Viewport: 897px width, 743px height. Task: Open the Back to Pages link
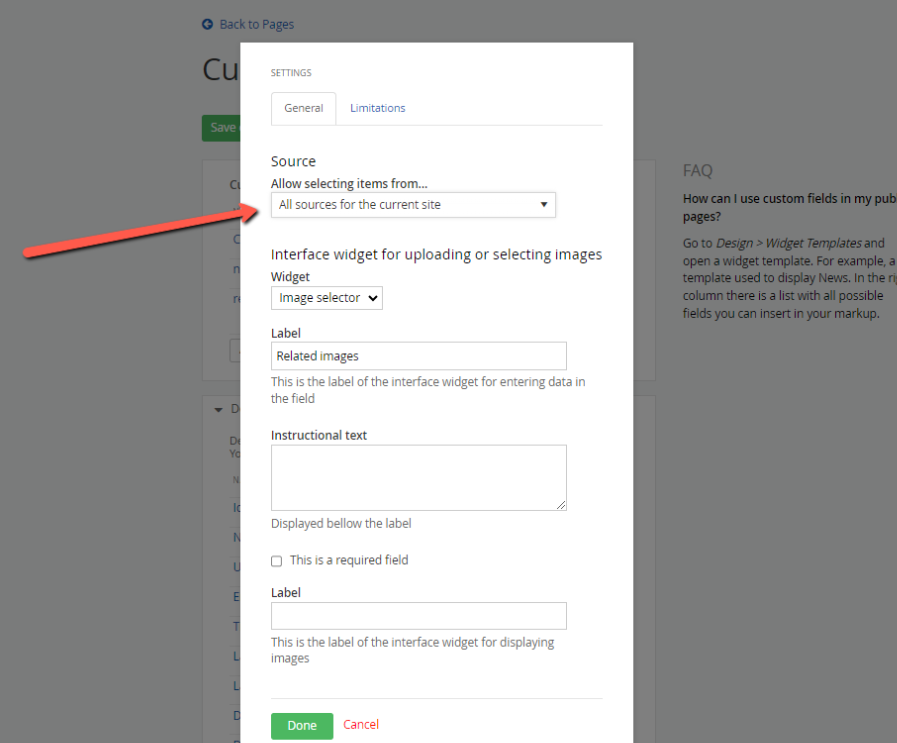[x=256, y=24]
